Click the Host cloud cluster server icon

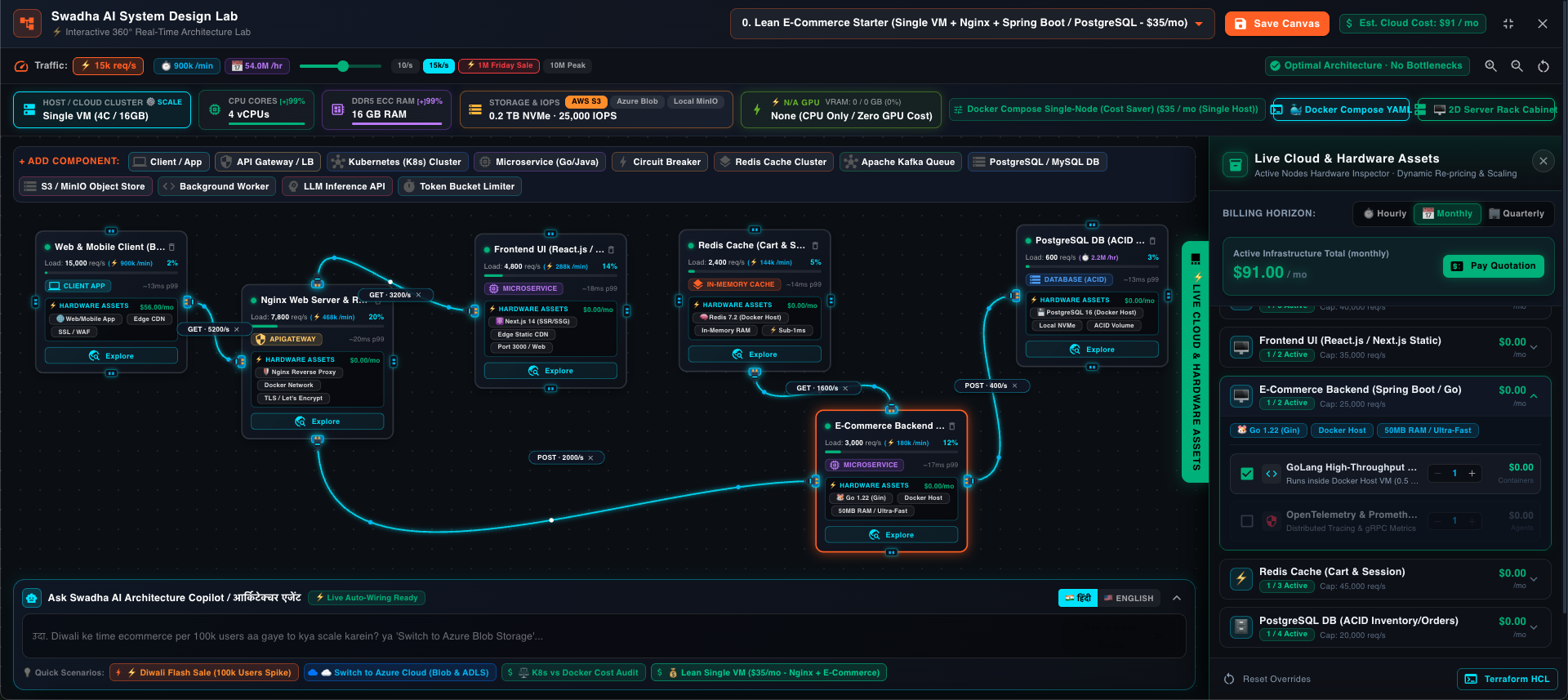click(x=29, y=109)
